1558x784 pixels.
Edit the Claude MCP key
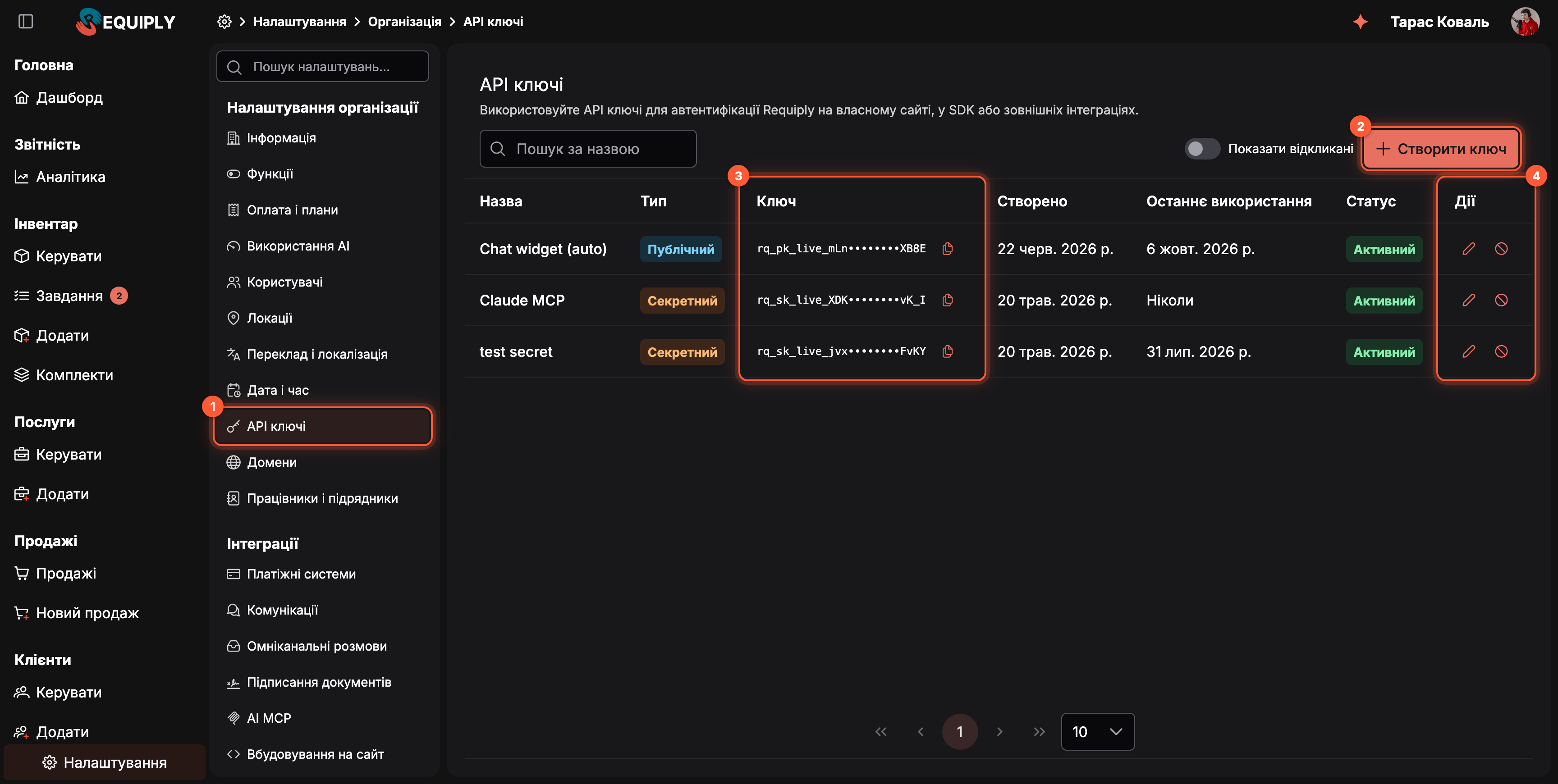click(1468, 300)
